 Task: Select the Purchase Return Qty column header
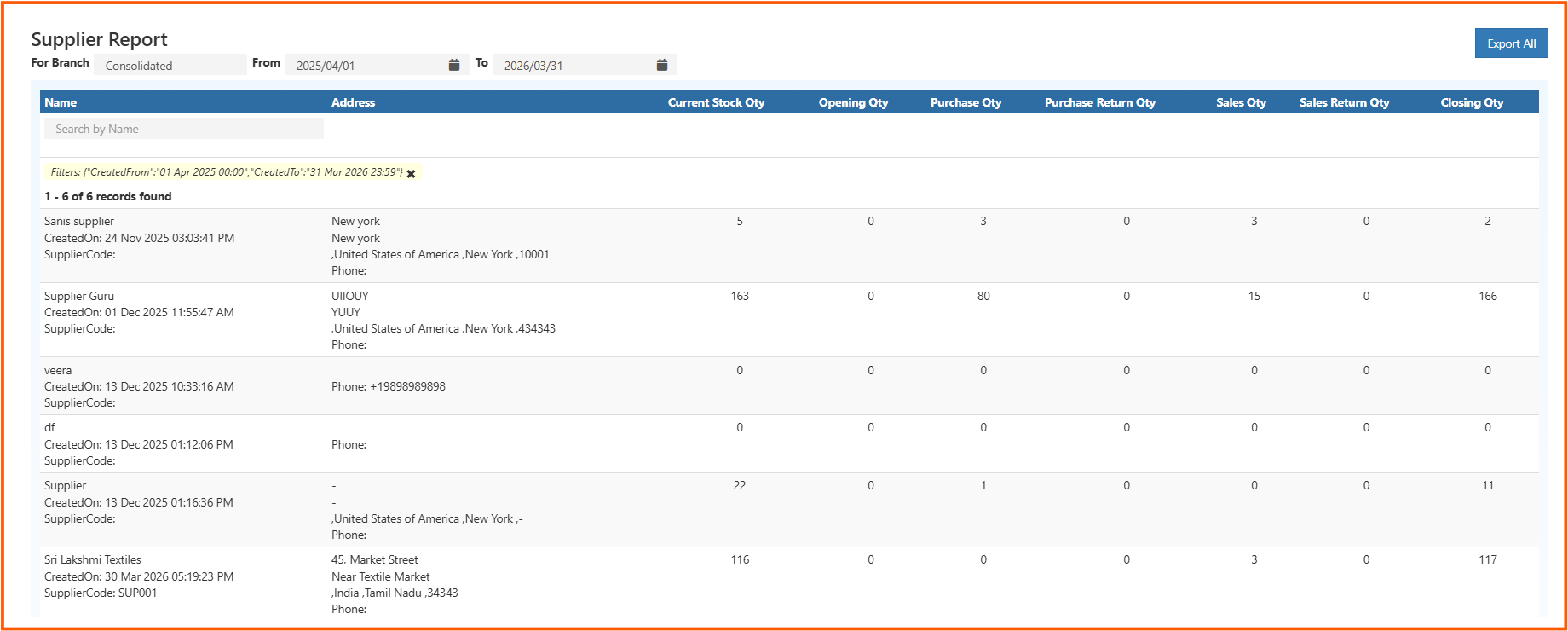click(x=1099, y=102)
